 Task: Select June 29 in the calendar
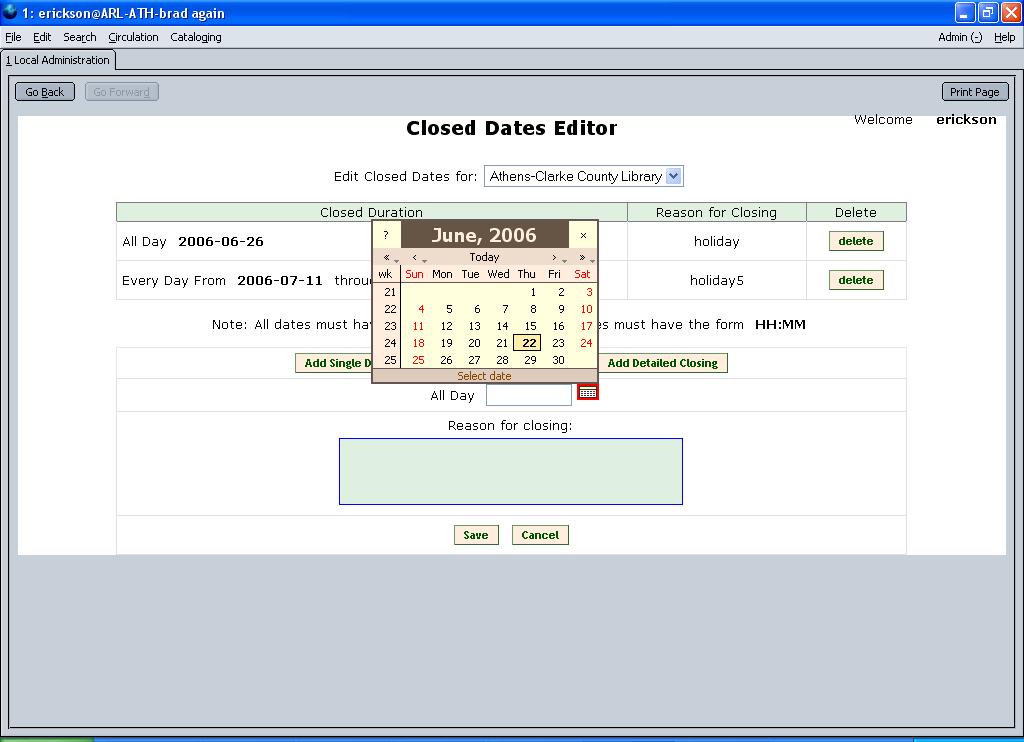[x=530, y=360]
